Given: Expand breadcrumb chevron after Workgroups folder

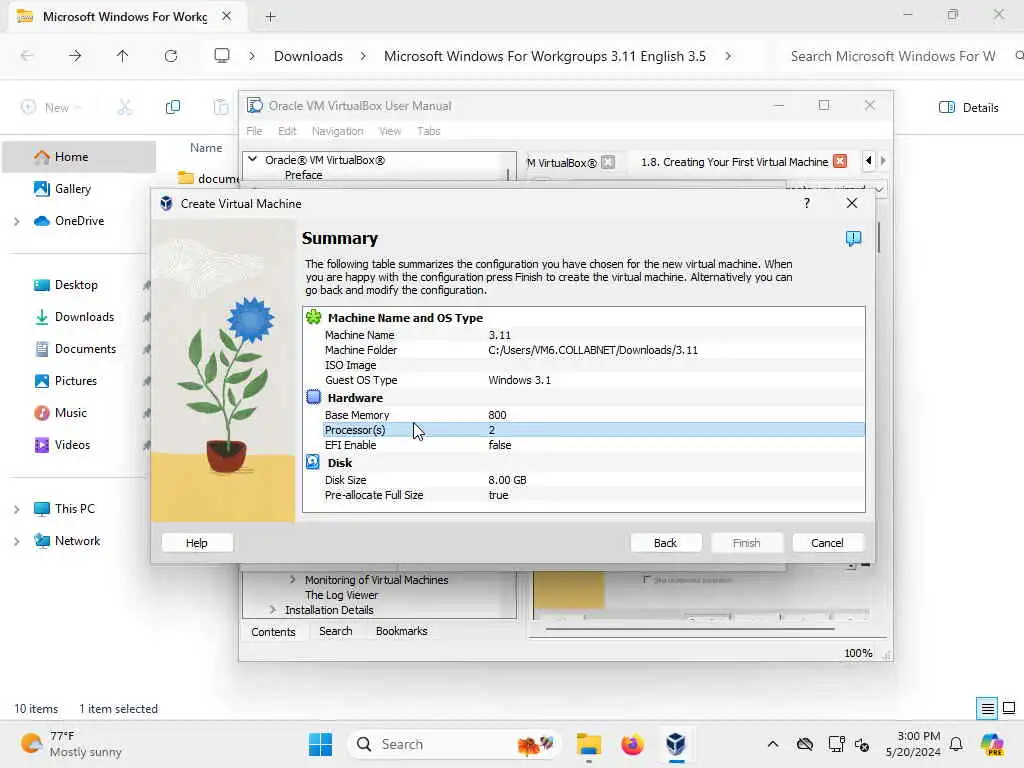Looking at the screenshot, I should tap(728, 56).
